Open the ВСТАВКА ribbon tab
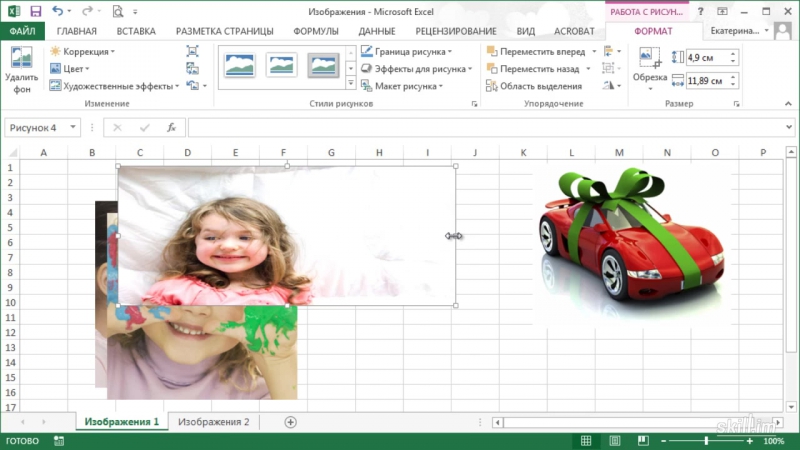The width and height of the screenshot is (800, 450). (136, 31)
